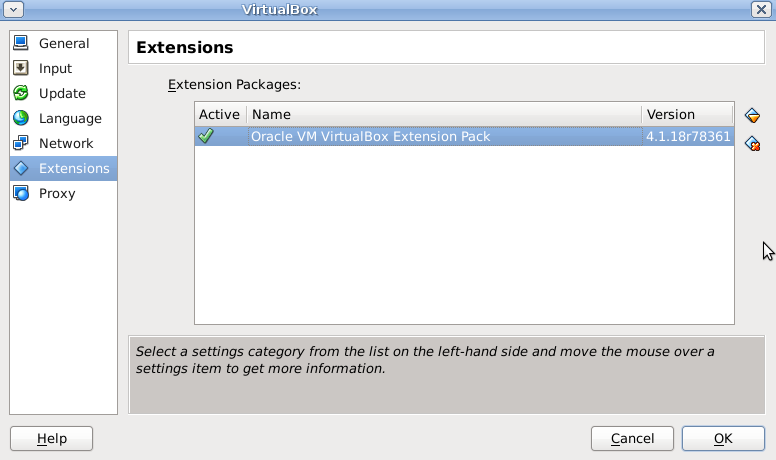Click the Extensions diamond icon in sidebar
776x460 pixels.
(21, 168)
